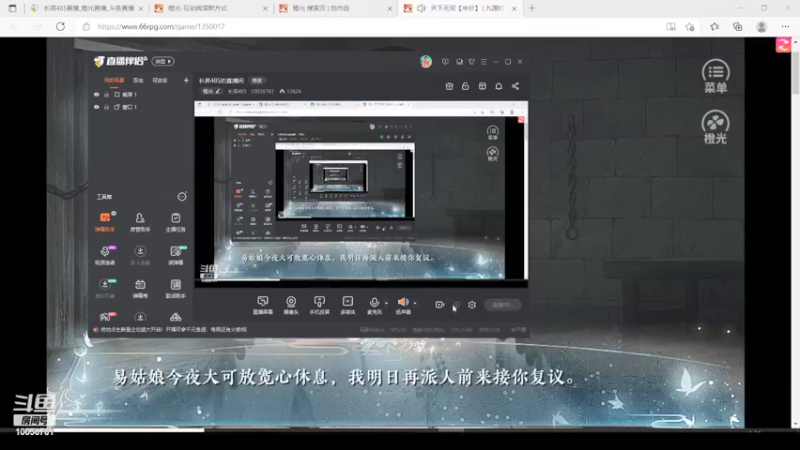The height and width of the screenshot is (450, 800).
Task: Toggle visibility eye of source 截屏 1
Action: tap(96, 94)
